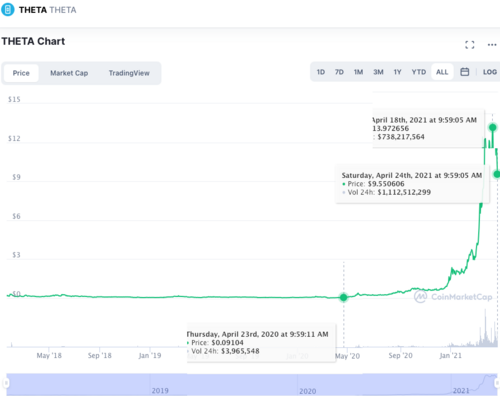Screen dimensions: 500x396
Task: Click the May '18 axis label
Action: 49,356
